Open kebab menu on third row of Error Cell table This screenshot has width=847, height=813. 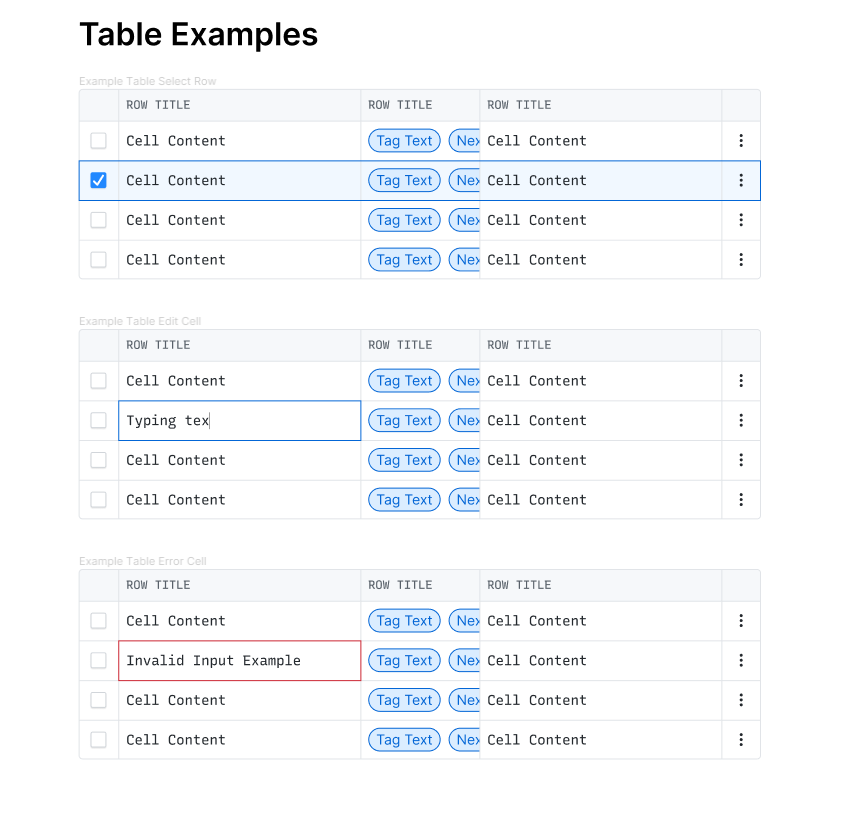tap(741, 700)
